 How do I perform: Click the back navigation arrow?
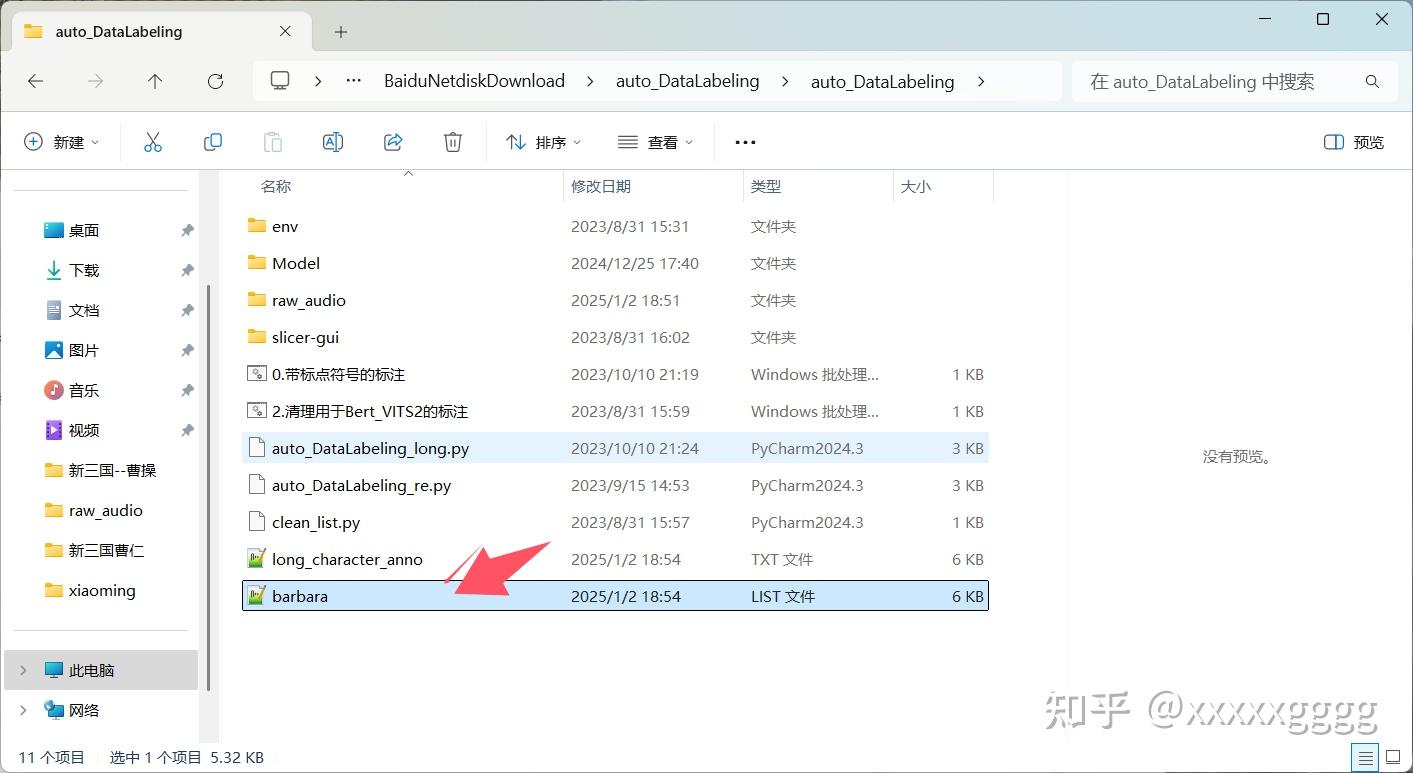coord(36,81)
